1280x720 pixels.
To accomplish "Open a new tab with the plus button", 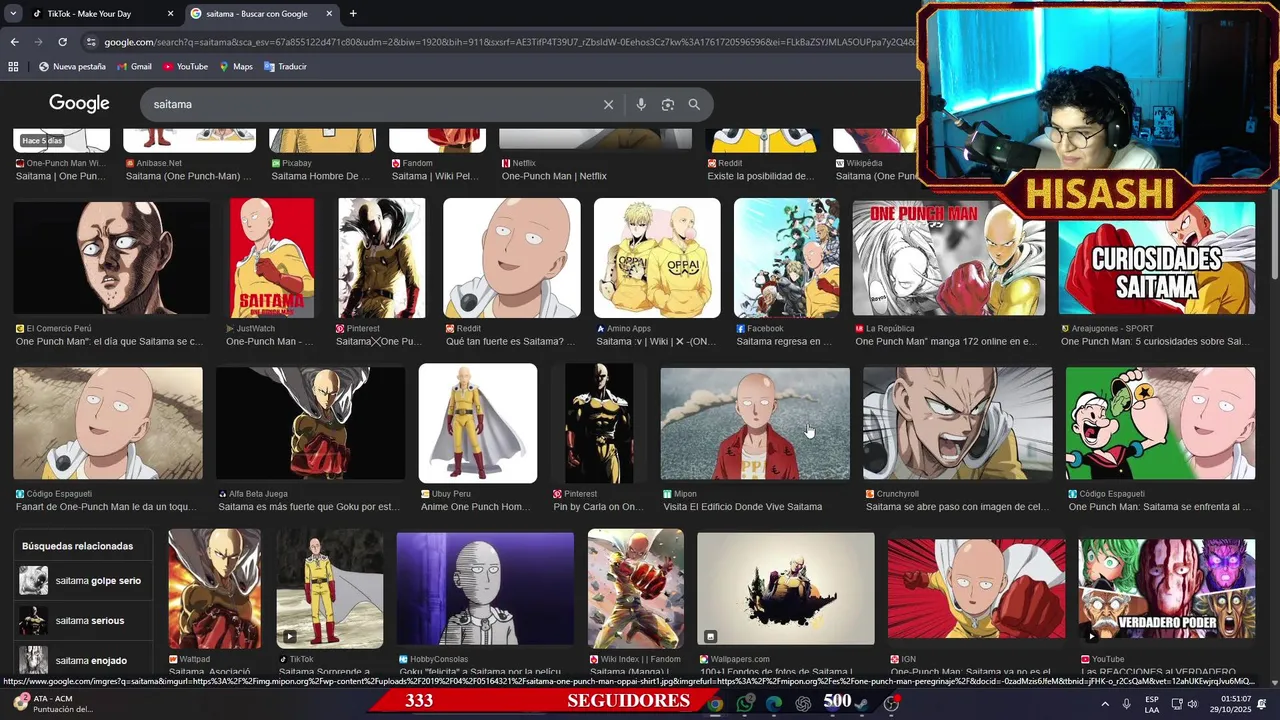I will [353, 14].
